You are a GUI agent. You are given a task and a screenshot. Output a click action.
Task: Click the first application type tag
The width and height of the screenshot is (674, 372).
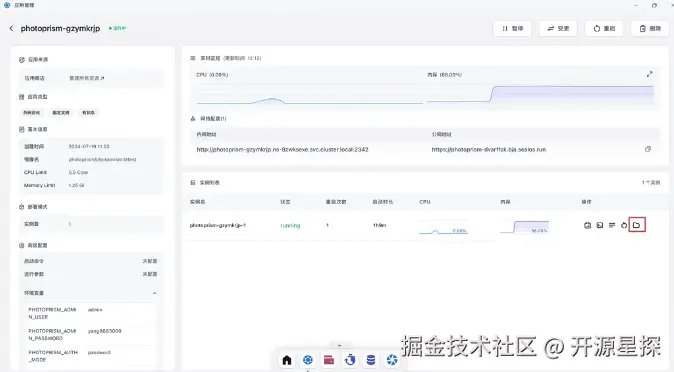tap(31, 113)
